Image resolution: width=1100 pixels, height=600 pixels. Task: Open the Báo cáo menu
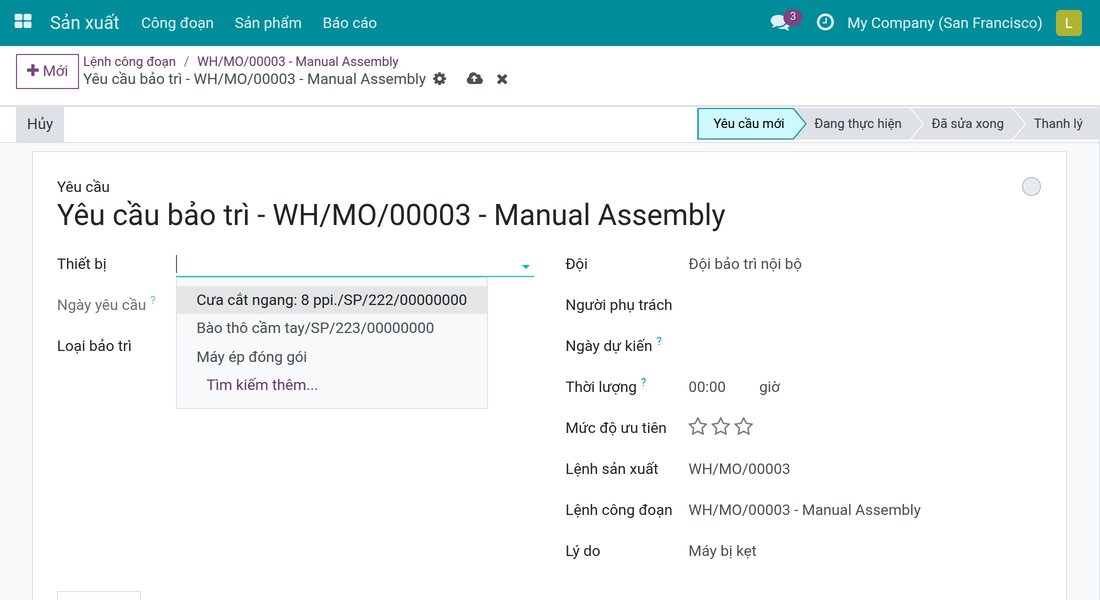coord(349,22)
